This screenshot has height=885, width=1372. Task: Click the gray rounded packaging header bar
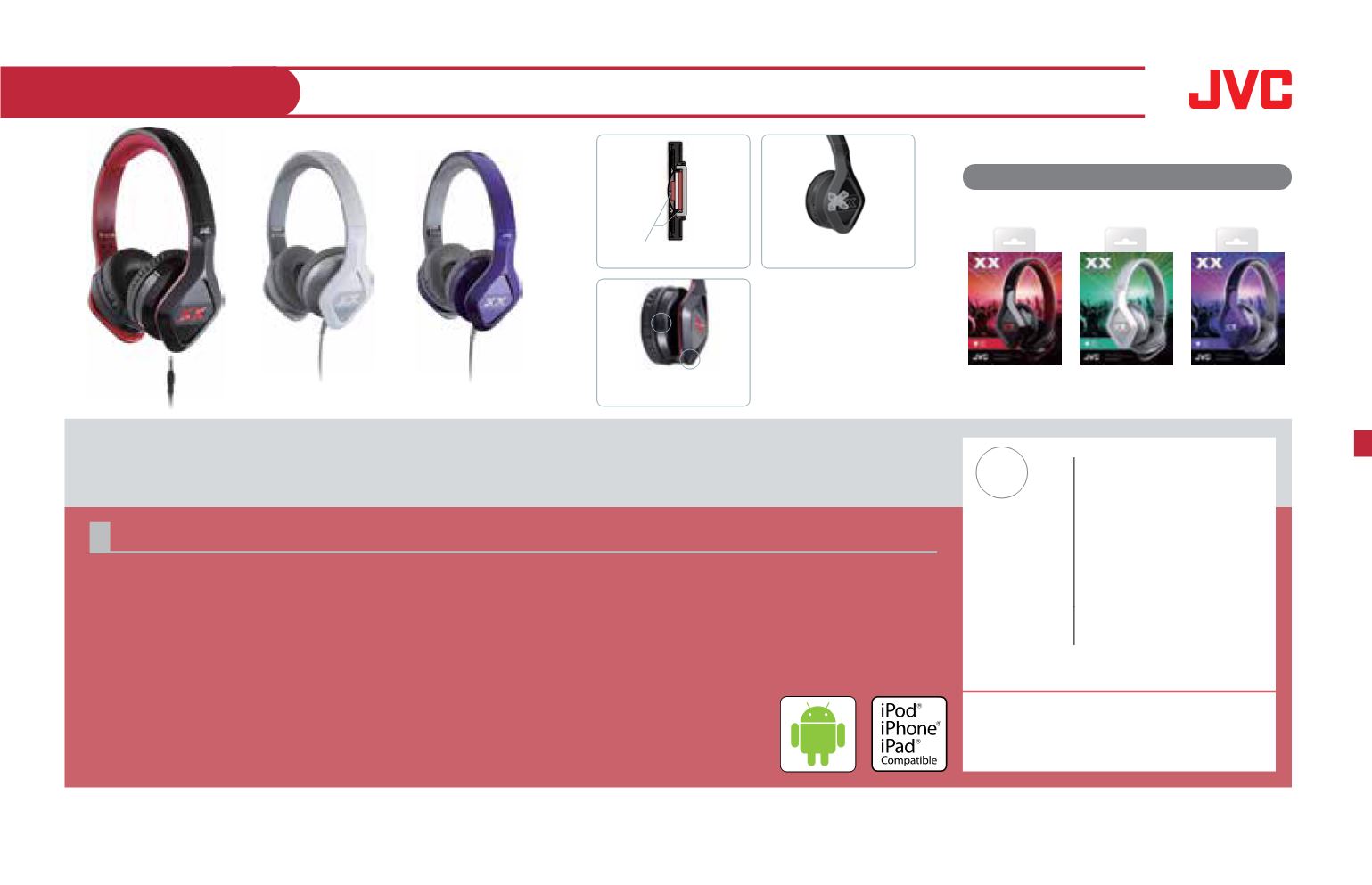click(x=1127, y=176)
